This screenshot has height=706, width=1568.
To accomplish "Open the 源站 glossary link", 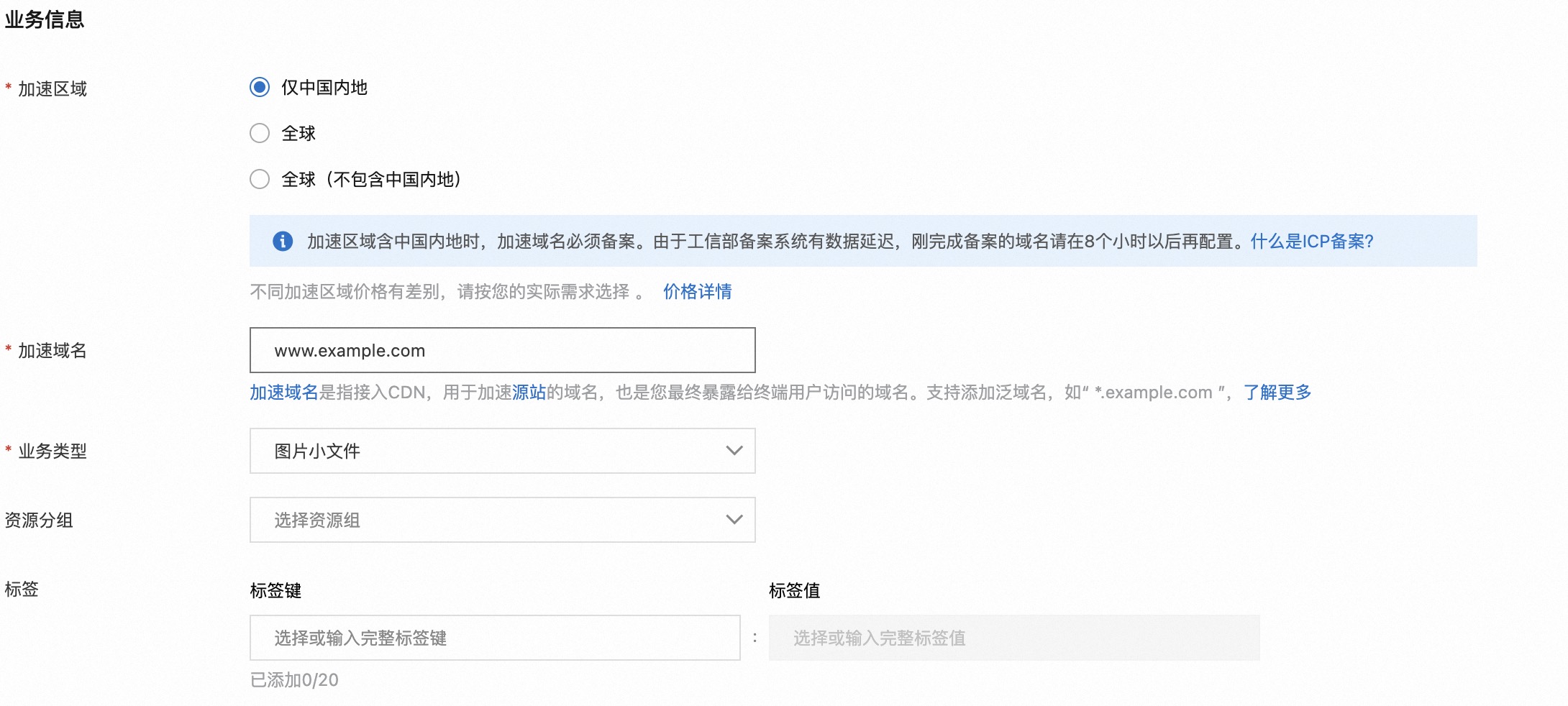I will 529,392.
